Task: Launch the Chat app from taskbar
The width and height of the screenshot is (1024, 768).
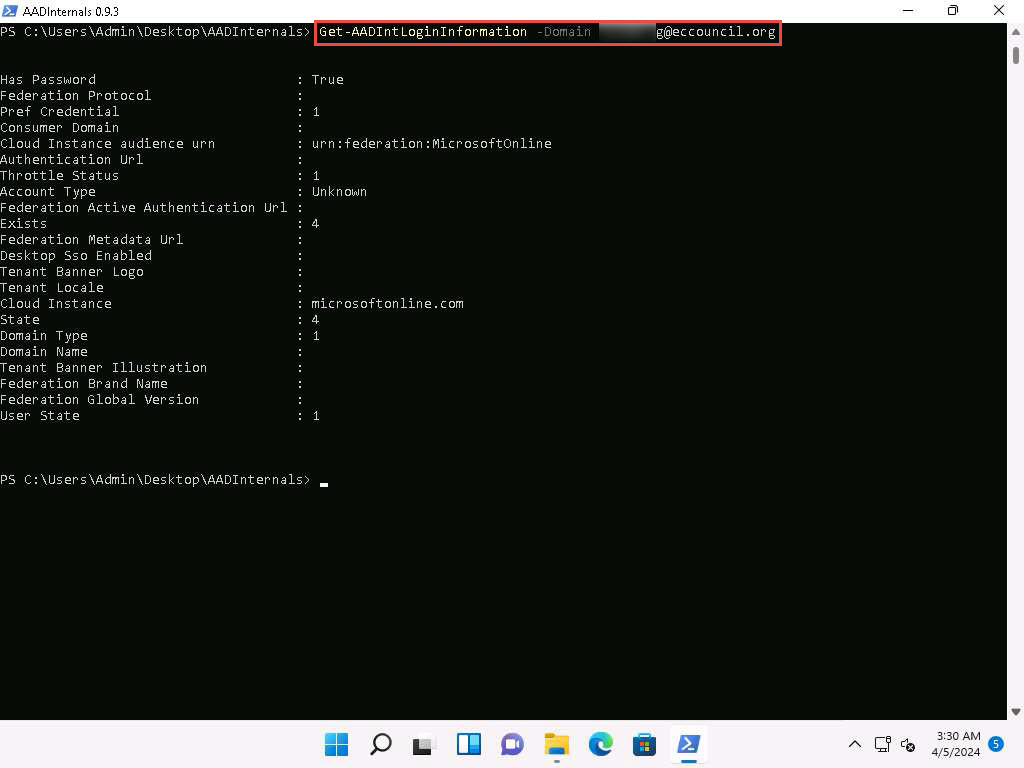Action: click(512, 744)
